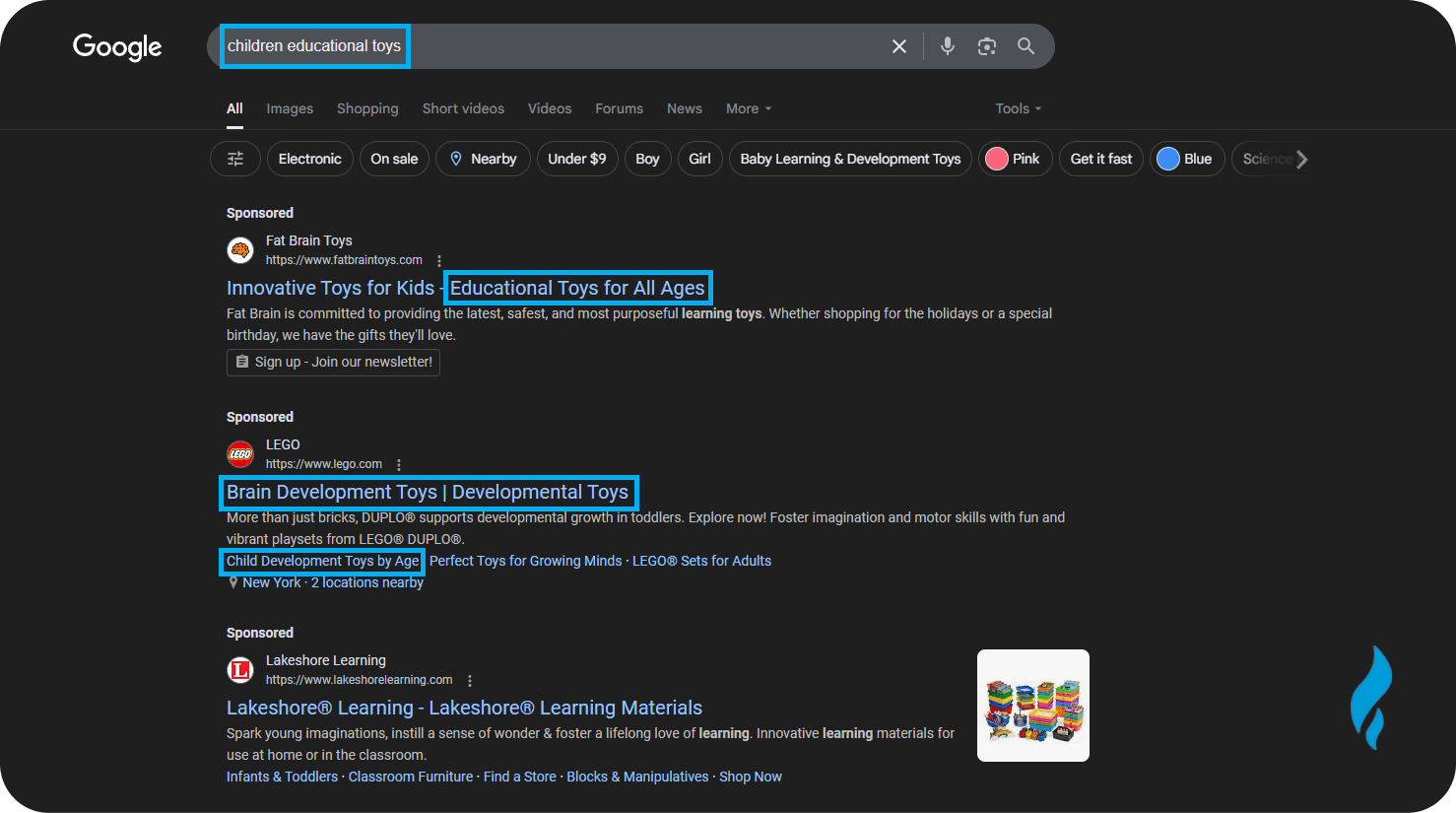Open the Lakeshore Learning ad options menu
The image size is (1456, 813).
(470, 681)
